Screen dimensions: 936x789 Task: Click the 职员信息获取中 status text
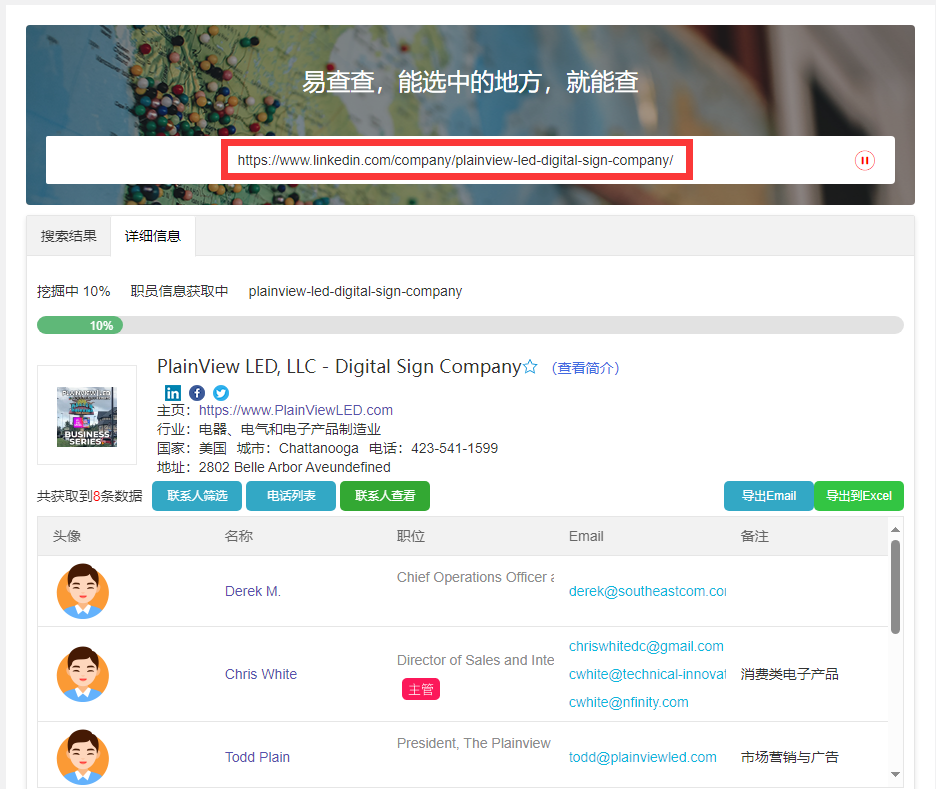179,291
